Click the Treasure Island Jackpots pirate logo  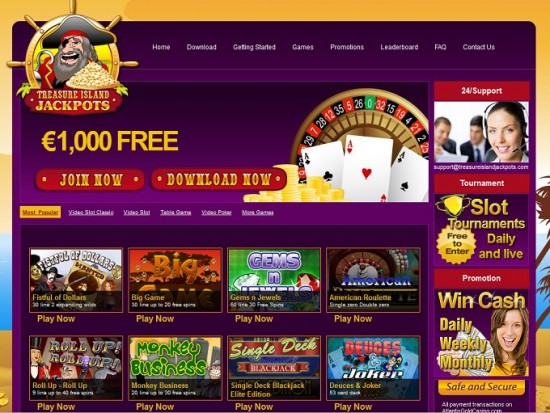pos(73,60)
